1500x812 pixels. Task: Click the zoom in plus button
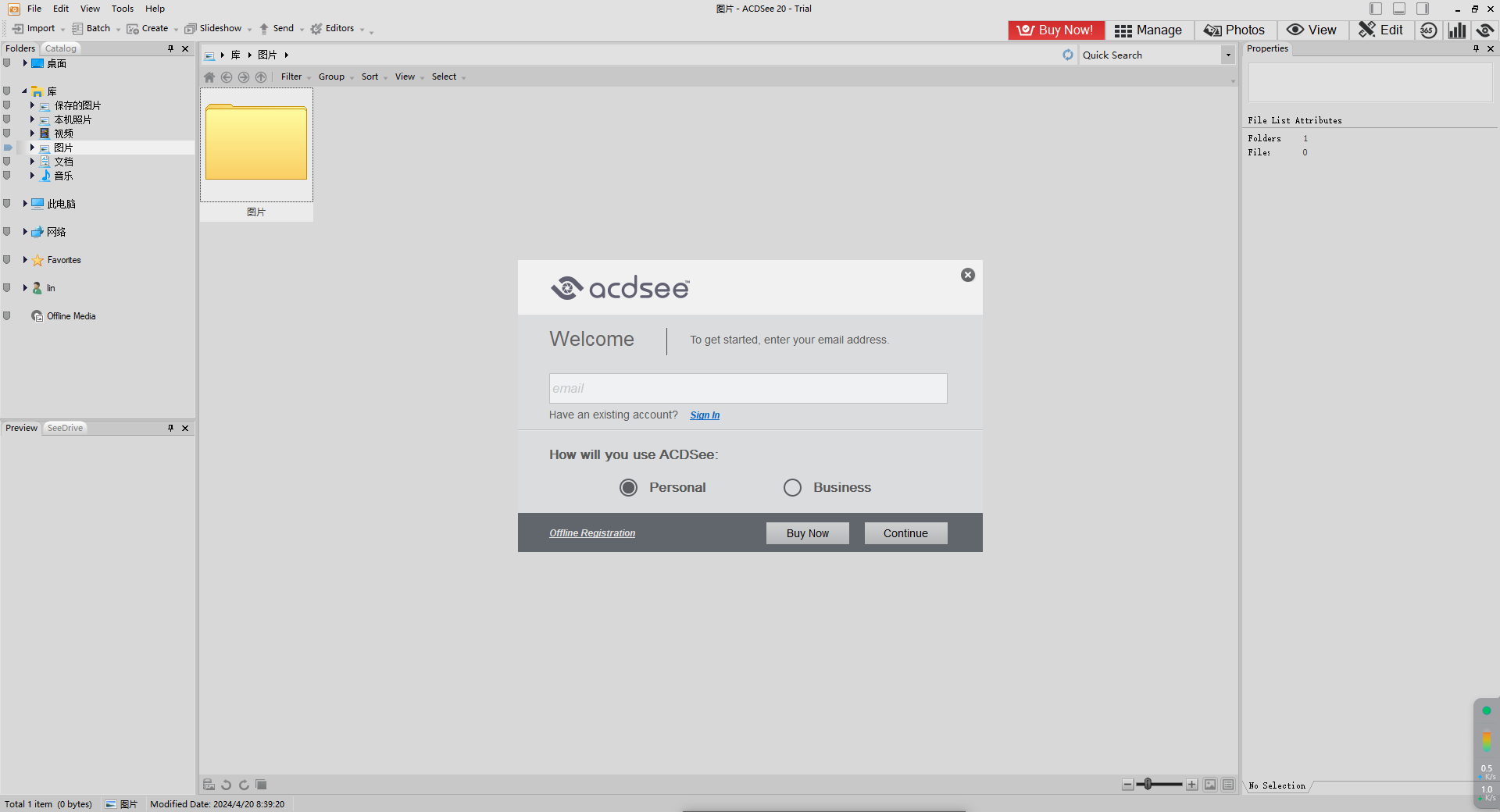pos(1191,785)
